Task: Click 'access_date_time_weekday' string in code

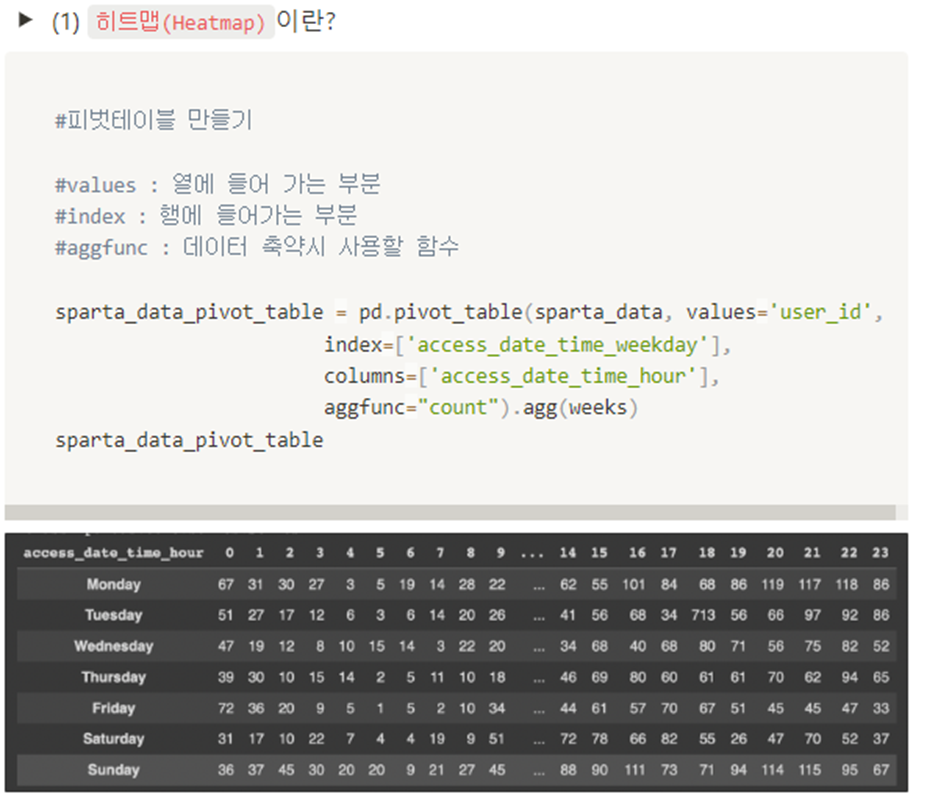Action: pyautogui.click(x=556, y=345)
